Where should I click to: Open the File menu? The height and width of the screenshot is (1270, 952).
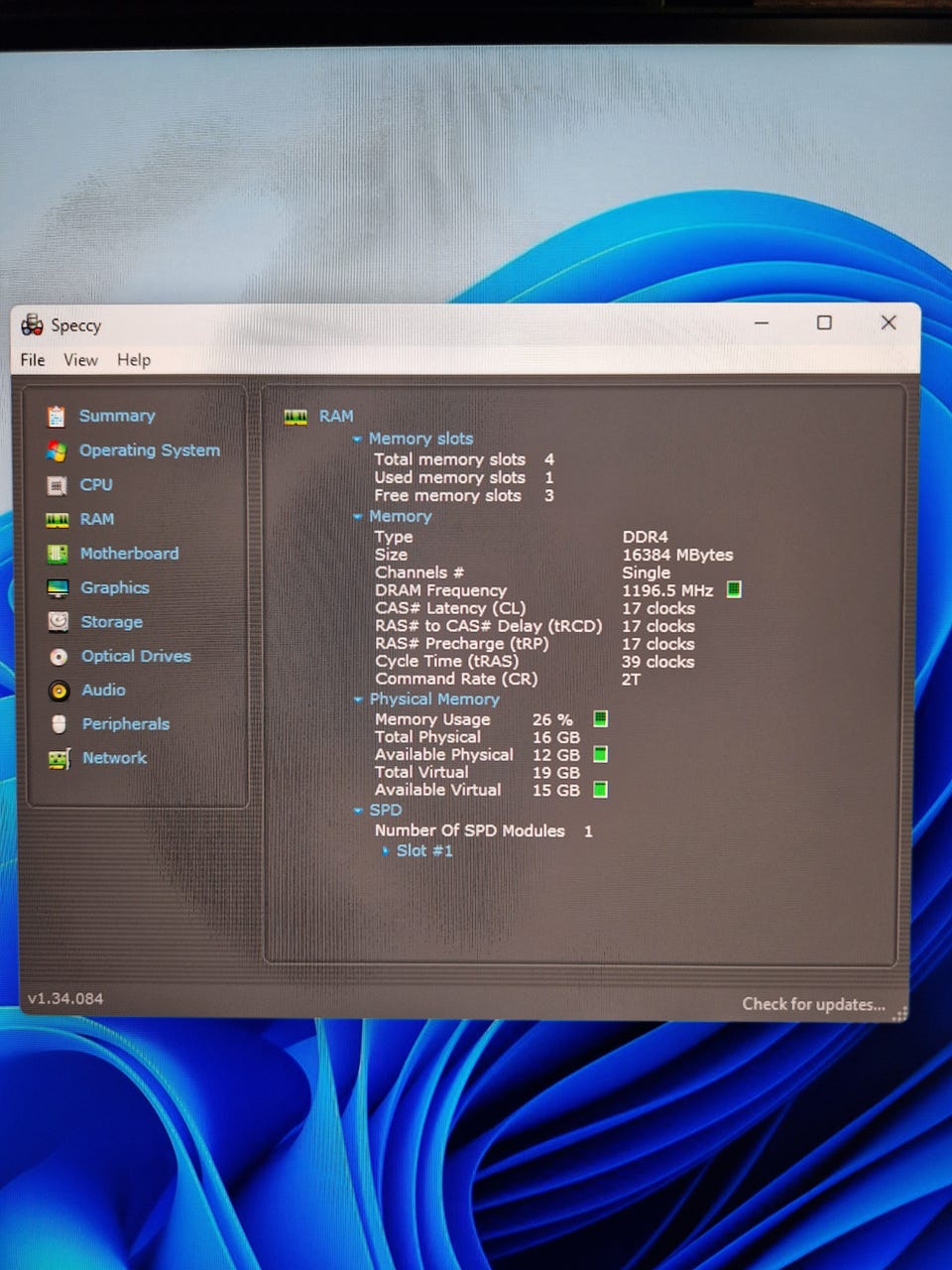(x=33, y=360)
